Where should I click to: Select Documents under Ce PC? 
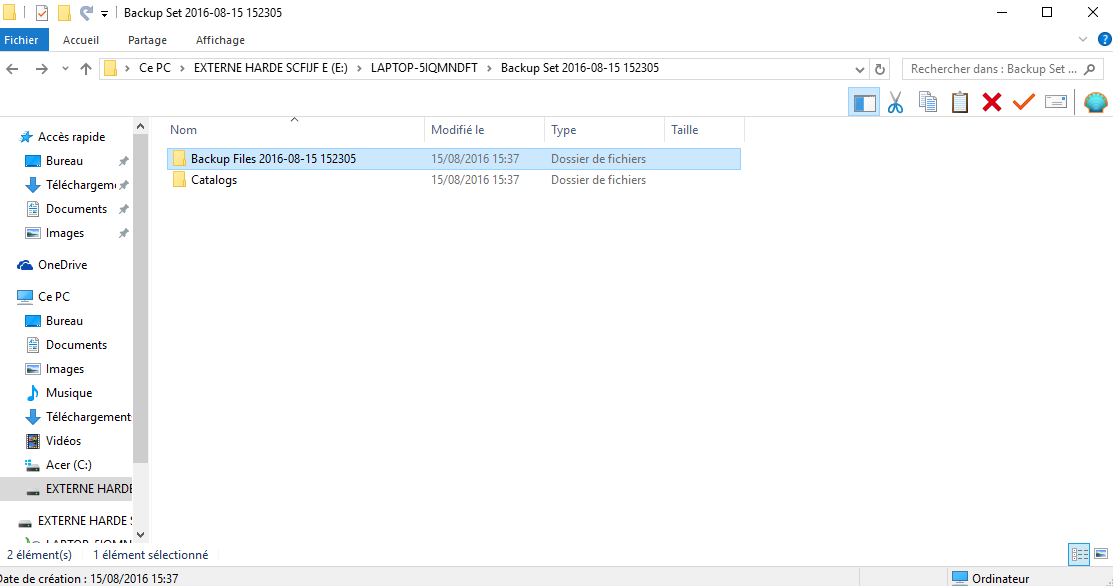(x=76, y=345)
